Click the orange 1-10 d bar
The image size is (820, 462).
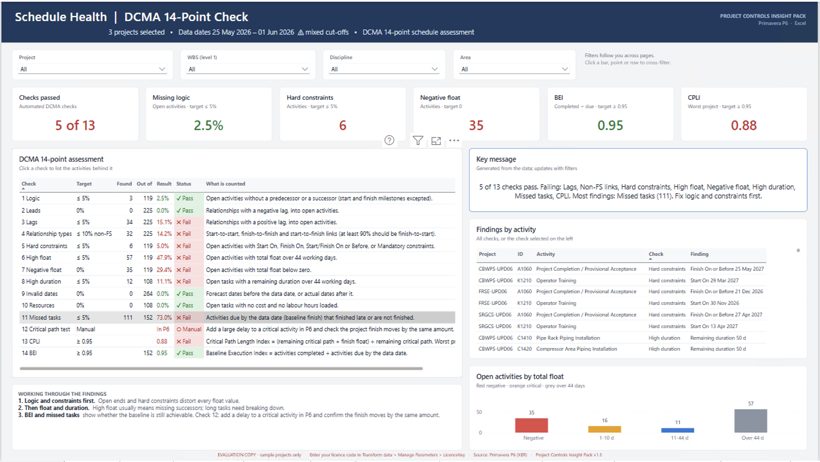[605, 429]
